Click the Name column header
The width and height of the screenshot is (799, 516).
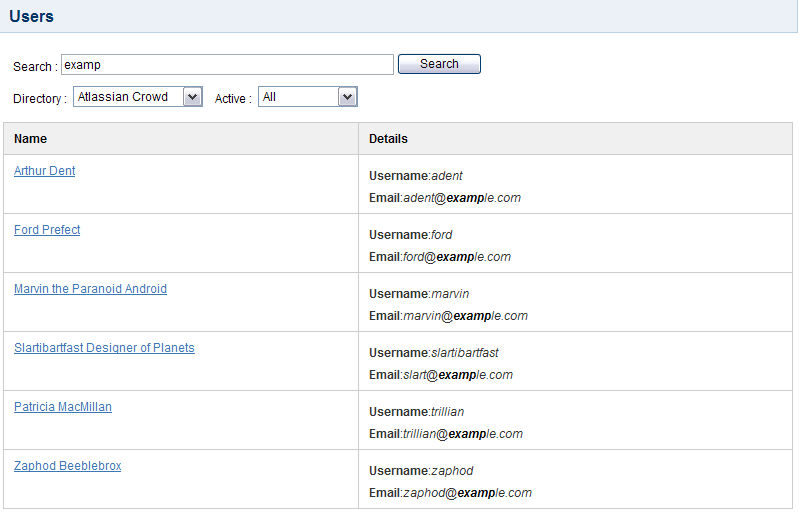[31, 139]
